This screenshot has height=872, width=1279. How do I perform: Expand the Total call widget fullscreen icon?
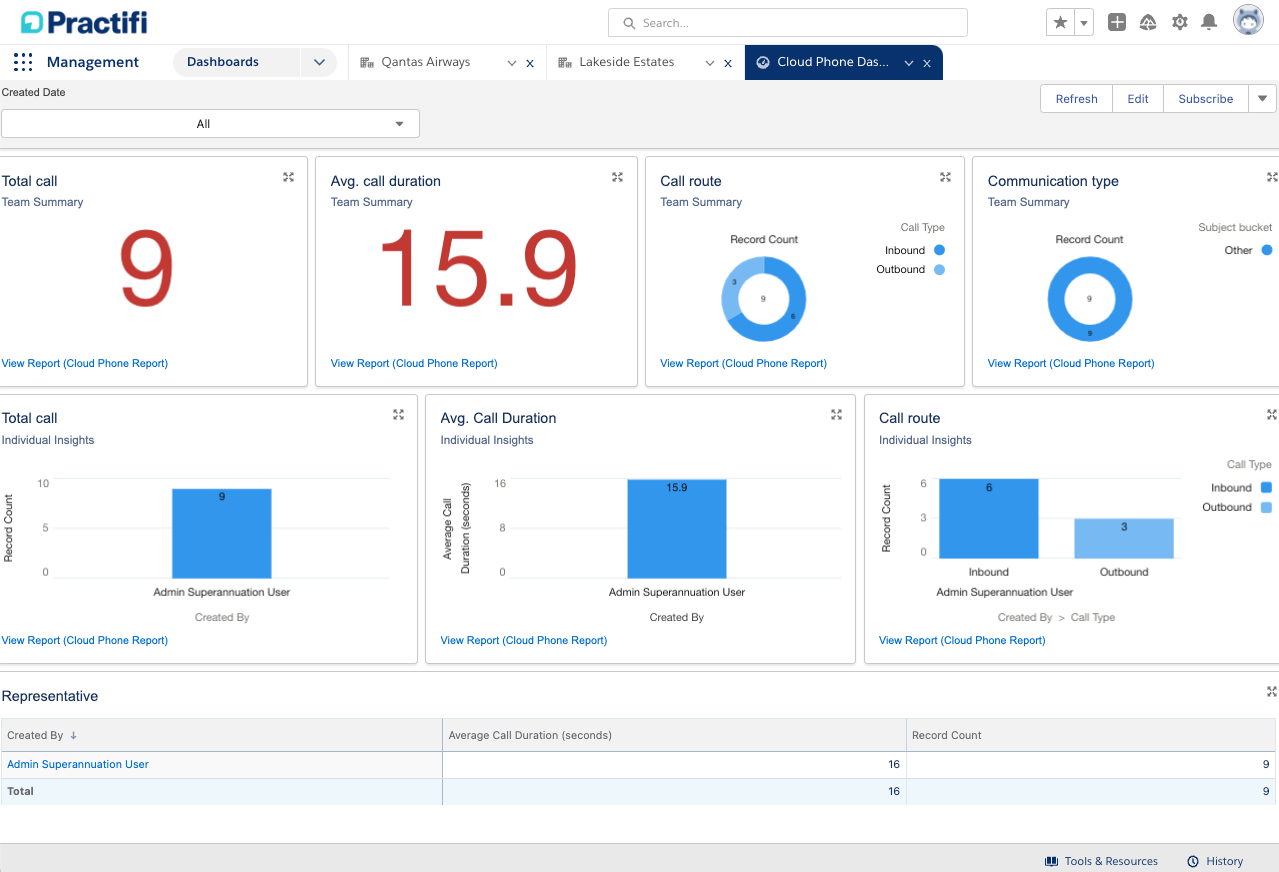[288, 176]
